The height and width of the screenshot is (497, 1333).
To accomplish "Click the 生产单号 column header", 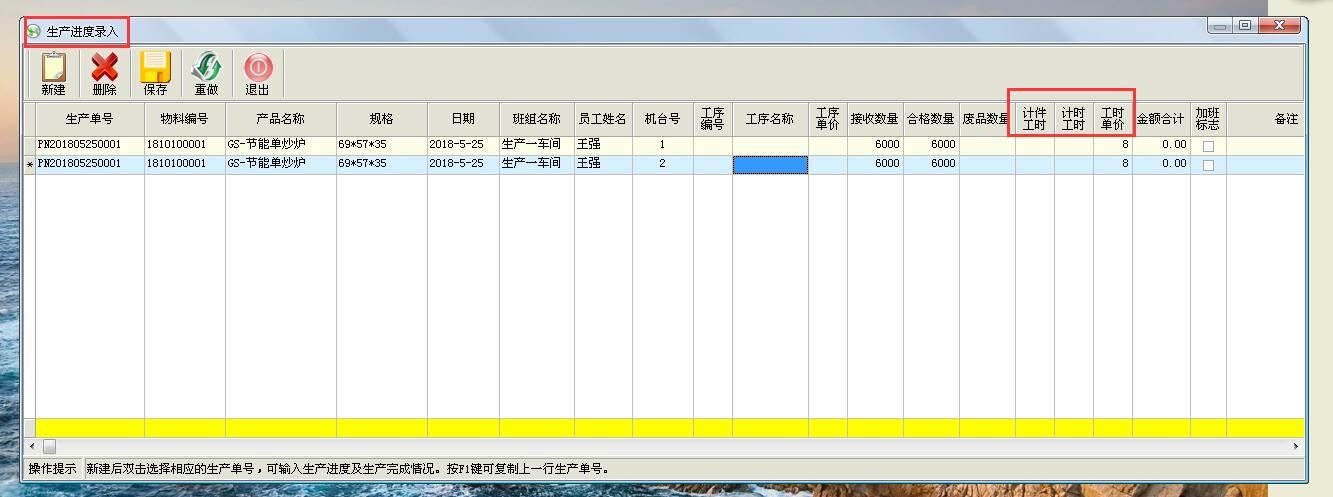I will [90, 119].
